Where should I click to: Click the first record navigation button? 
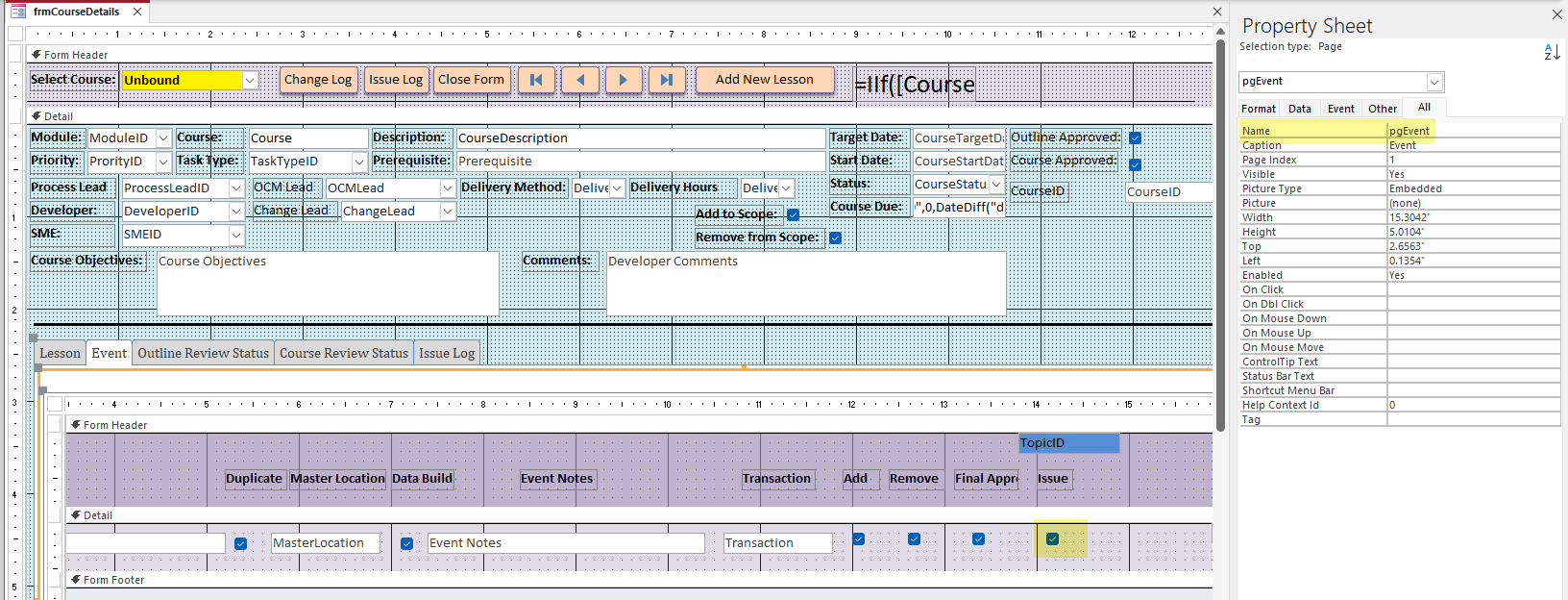536,80
